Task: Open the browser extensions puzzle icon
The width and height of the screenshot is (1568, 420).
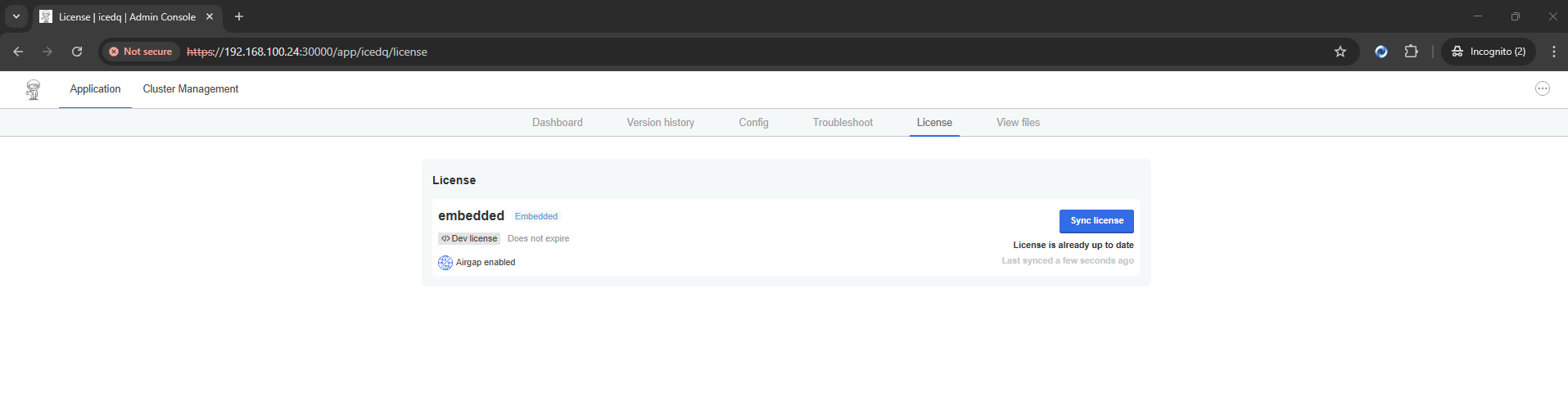Action: 1411,52
